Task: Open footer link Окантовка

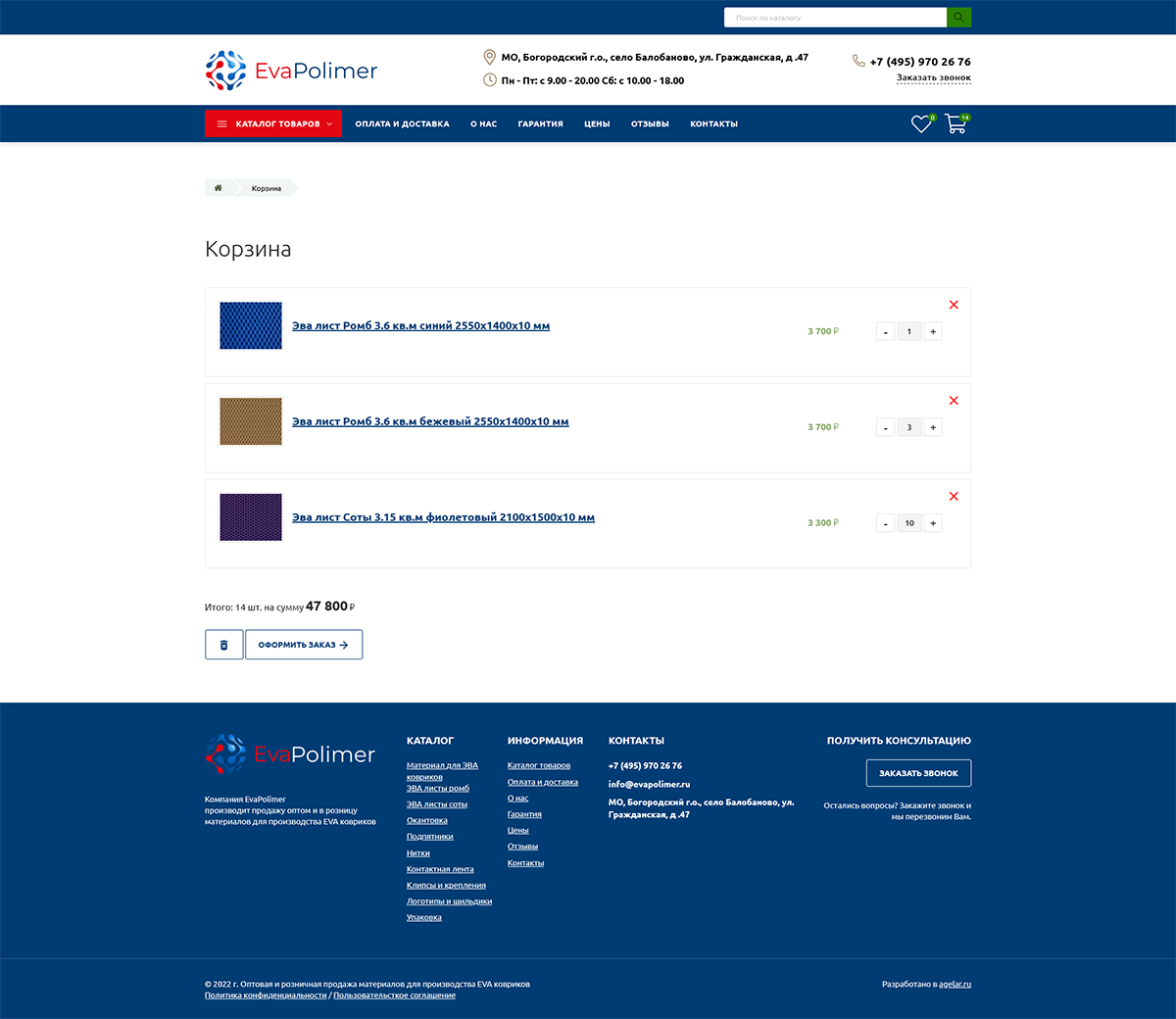Action: click(427, 821)
